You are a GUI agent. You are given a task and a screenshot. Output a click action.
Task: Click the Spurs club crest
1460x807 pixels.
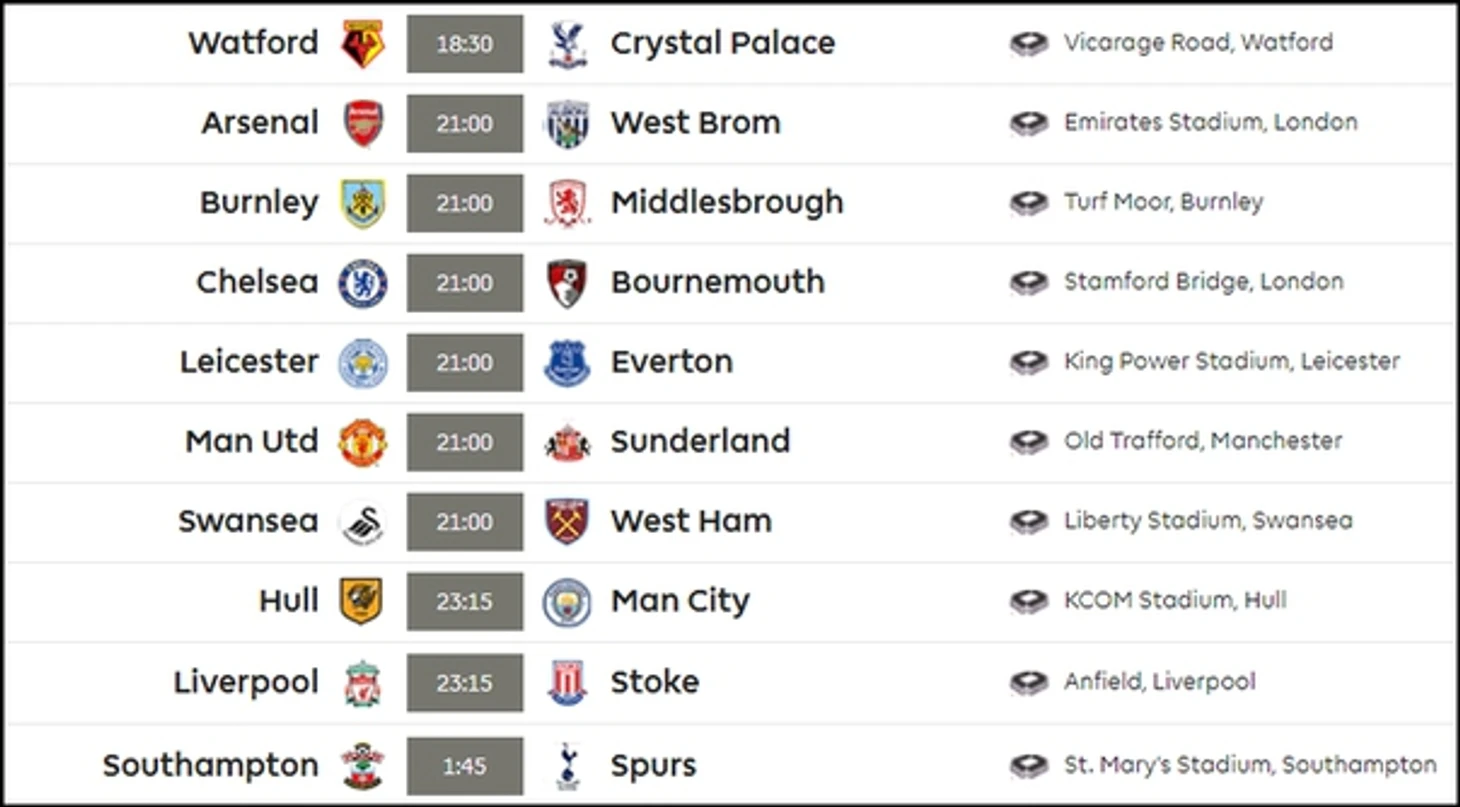pos(567,766)
